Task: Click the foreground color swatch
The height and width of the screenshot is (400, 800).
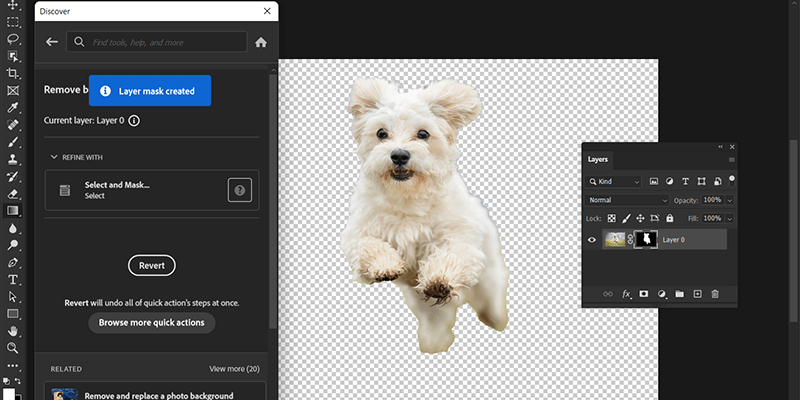Action: 9,393
